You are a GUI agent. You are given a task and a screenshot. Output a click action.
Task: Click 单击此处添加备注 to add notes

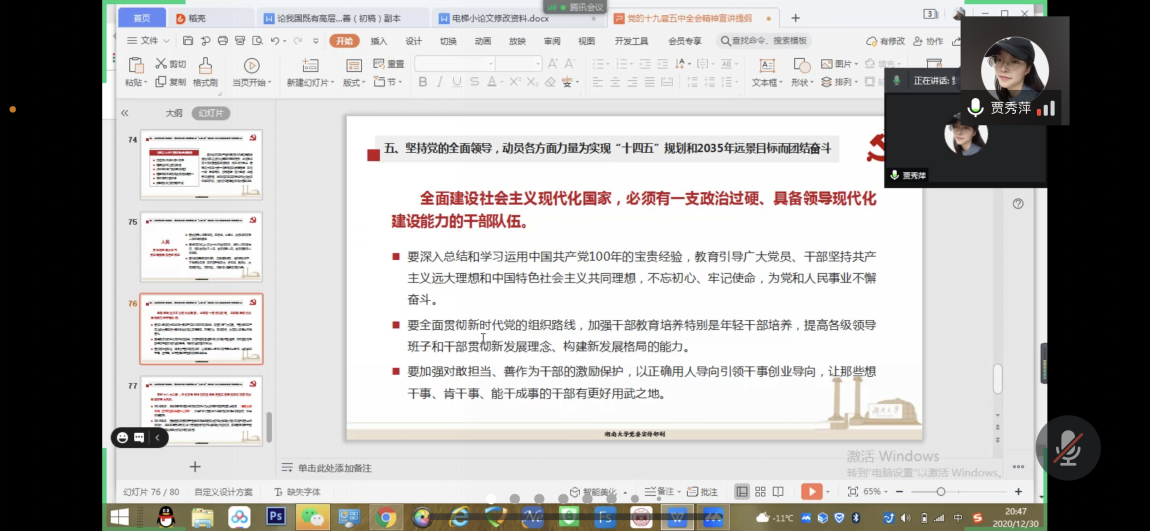pos(334,467)
